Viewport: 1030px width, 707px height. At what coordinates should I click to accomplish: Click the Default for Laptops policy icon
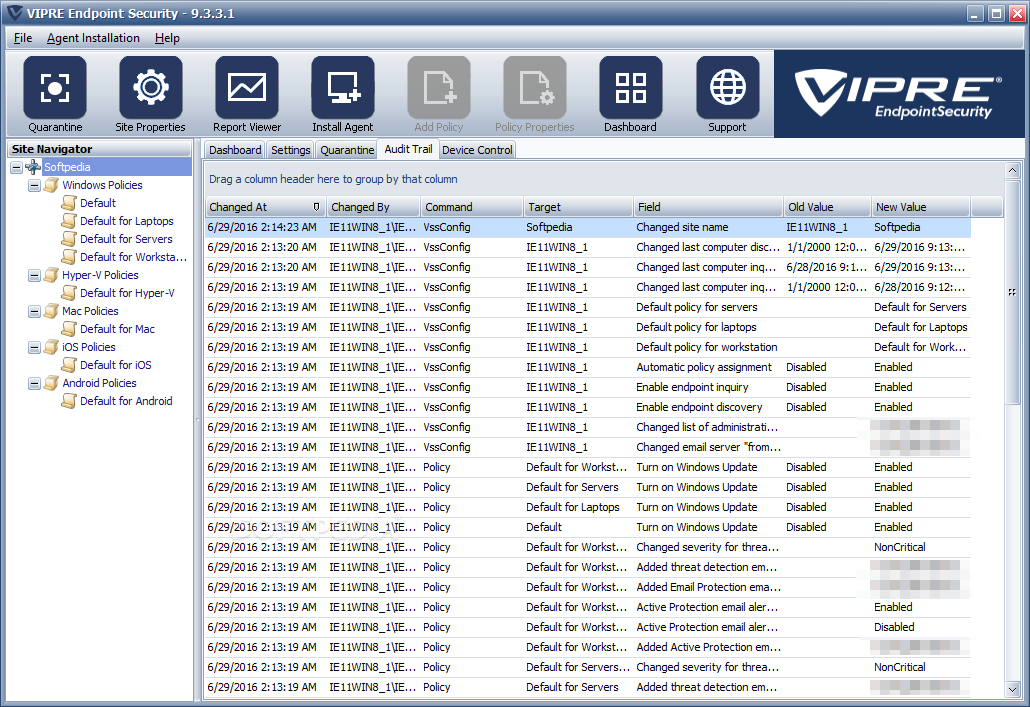click(69, 221)
